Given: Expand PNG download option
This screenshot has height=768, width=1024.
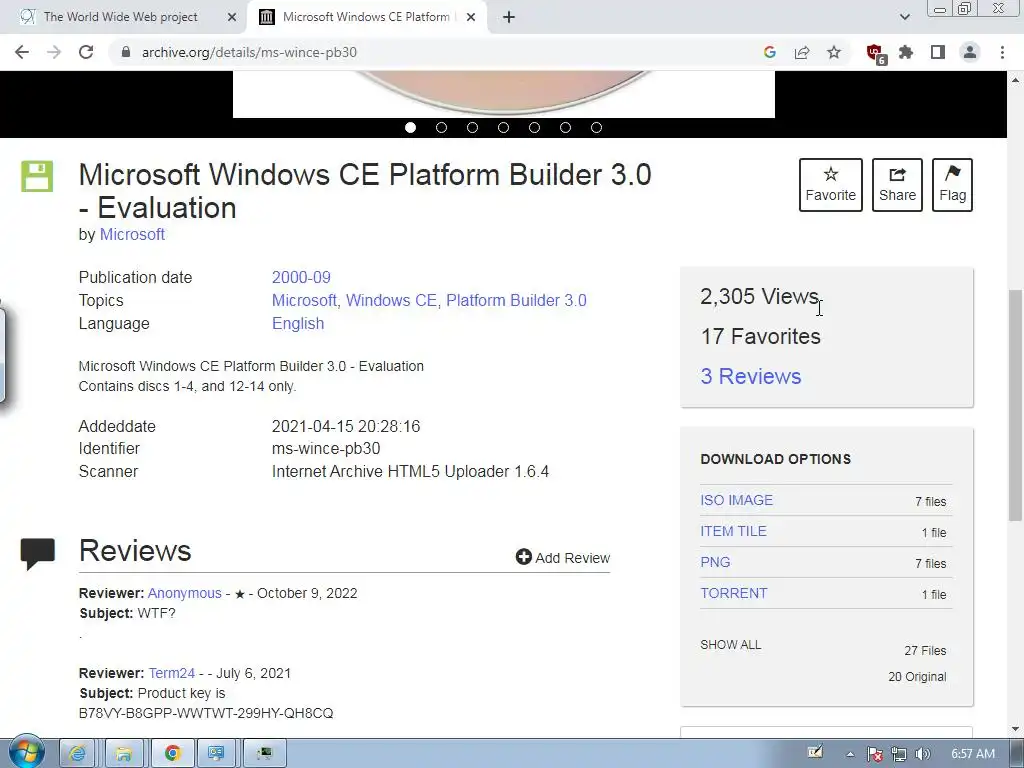Looking at the screenshot, I should [715, 562].
